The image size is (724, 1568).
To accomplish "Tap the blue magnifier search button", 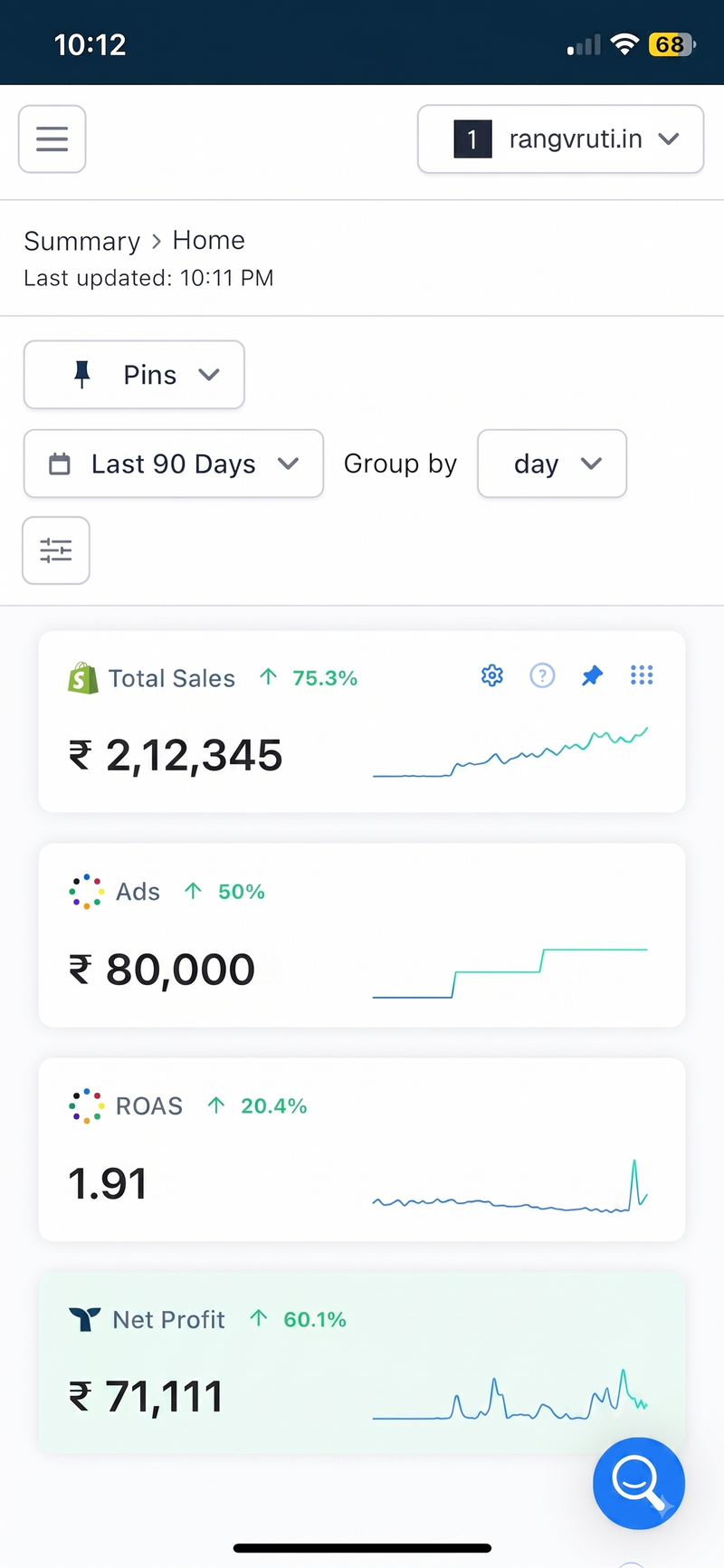I will pos(639,1483).
